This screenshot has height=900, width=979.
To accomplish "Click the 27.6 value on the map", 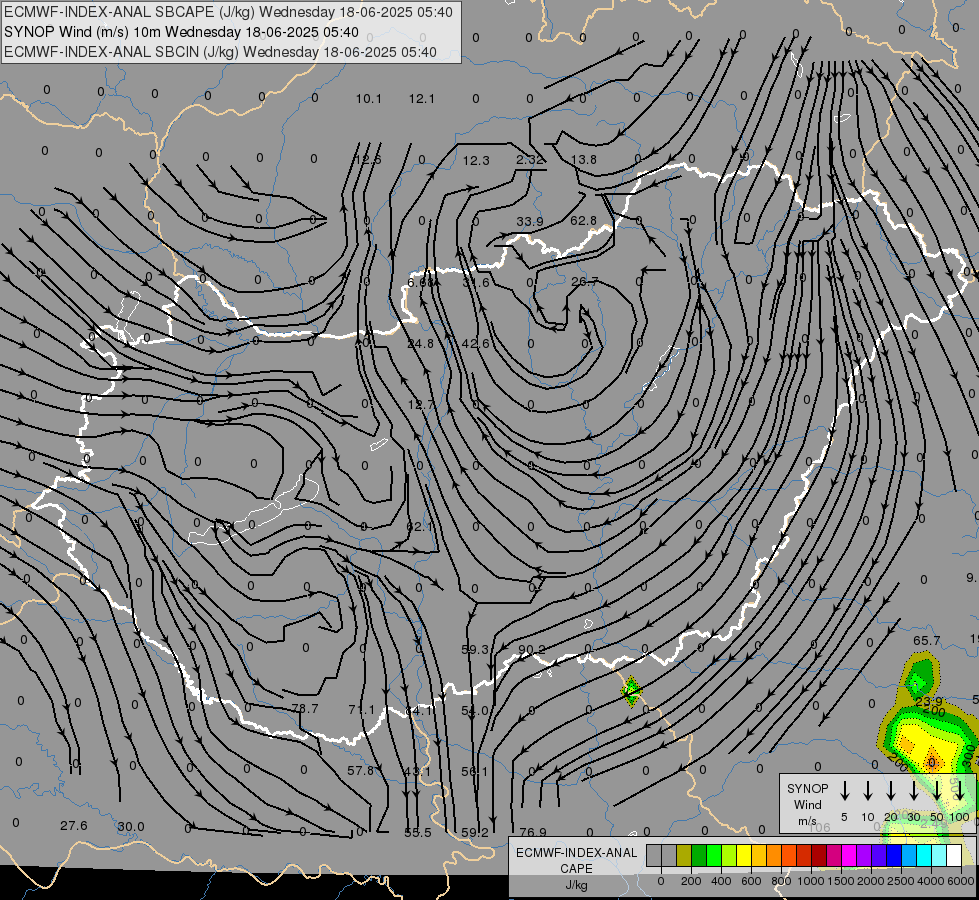I will point(74,826).
